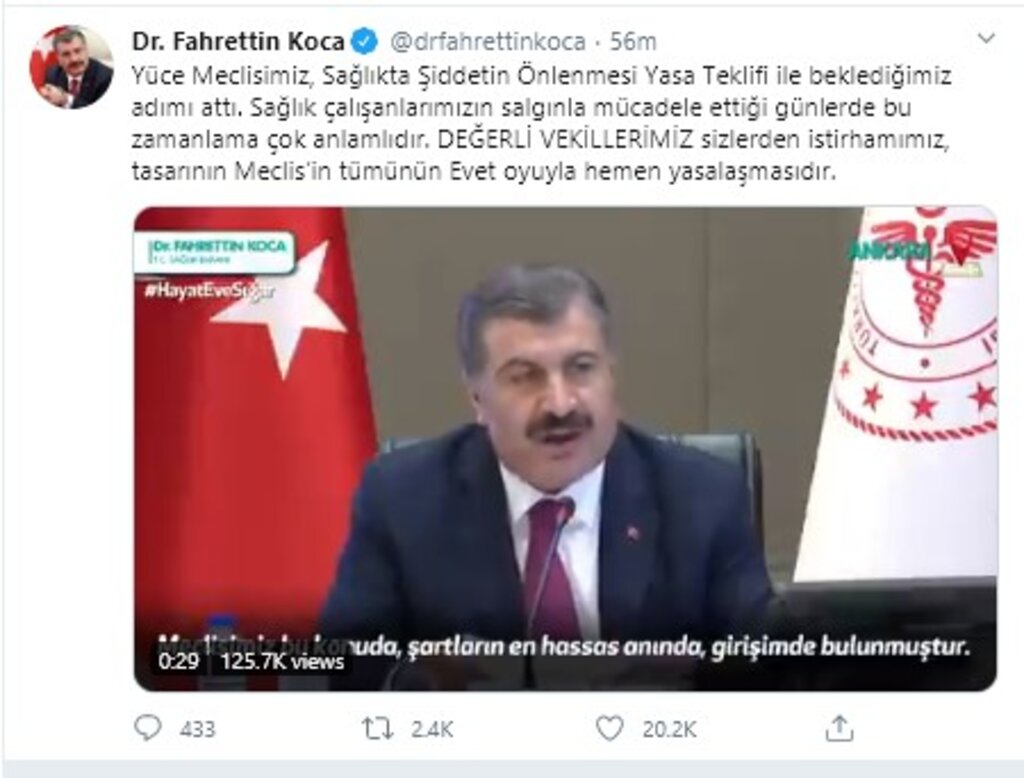Open the 56m tweet timestamp
This screenshot has height=778, width=1024.
pyautogui.click(x=633, y=42)
